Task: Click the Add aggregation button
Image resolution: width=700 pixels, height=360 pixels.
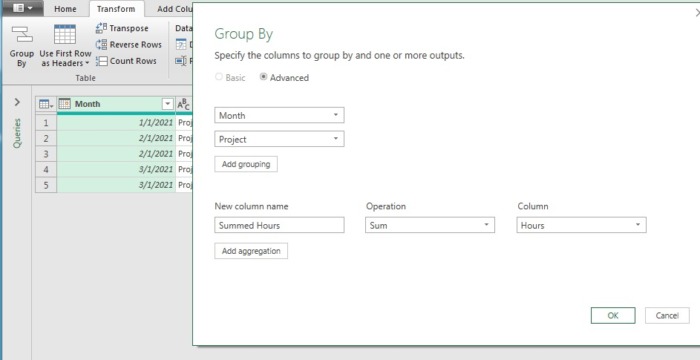Action: coord(251,251)
